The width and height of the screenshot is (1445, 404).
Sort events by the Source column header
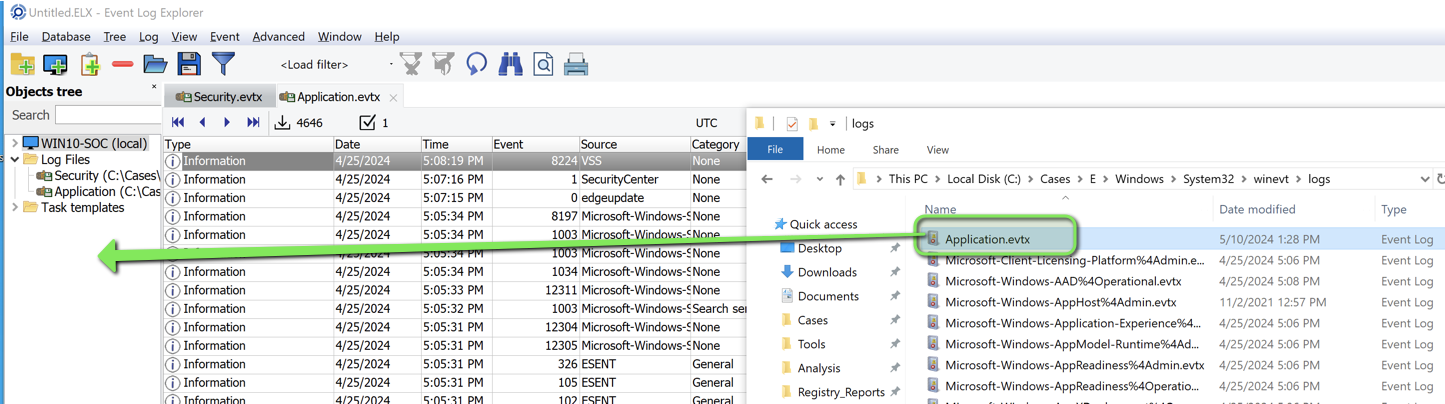(x=633, y=144)
